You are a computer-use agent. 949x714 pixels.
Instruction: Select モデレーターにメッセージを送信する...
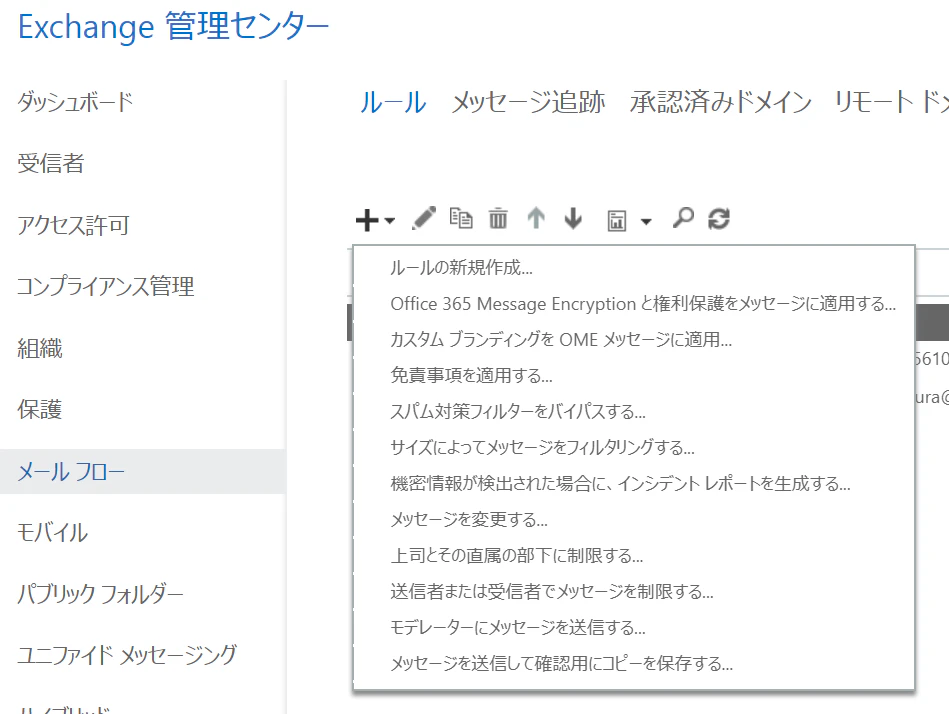coord(517,627)
